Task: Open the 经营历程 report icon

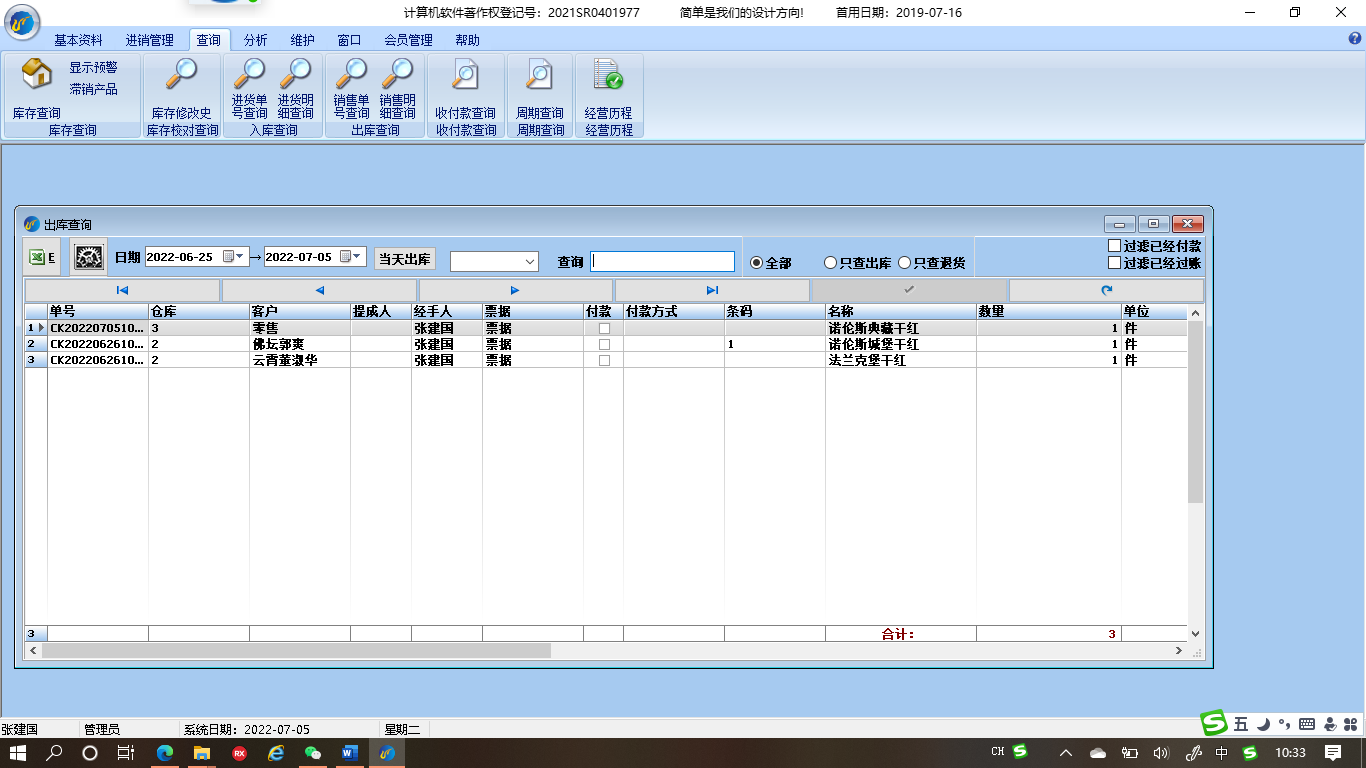Action: [608, 75]
